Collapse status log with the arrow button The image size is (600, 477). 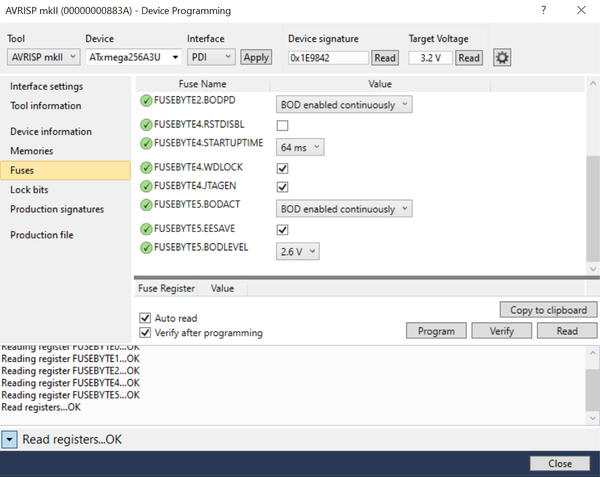(x=9, y=440)
